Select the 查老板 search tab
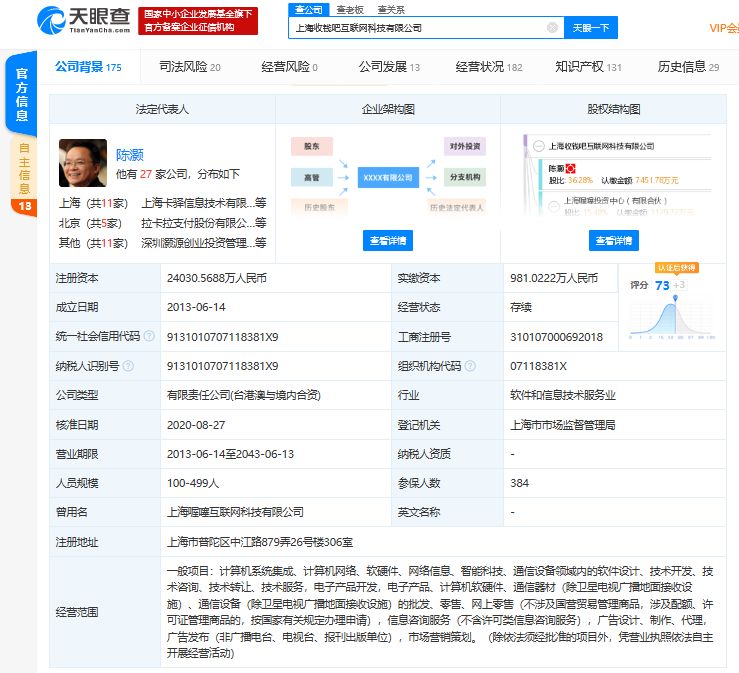 click(350, 9)
